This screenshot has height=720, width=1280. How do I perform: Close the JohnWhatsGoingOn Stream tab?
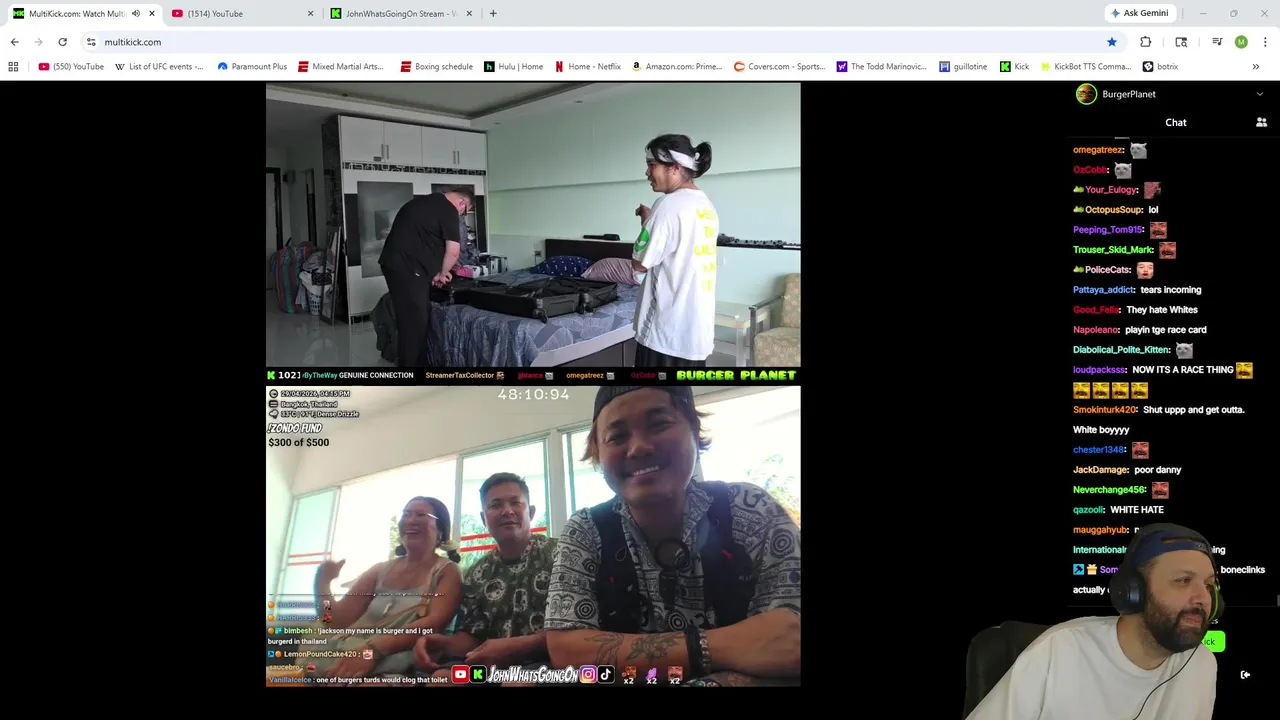(470, 14)
